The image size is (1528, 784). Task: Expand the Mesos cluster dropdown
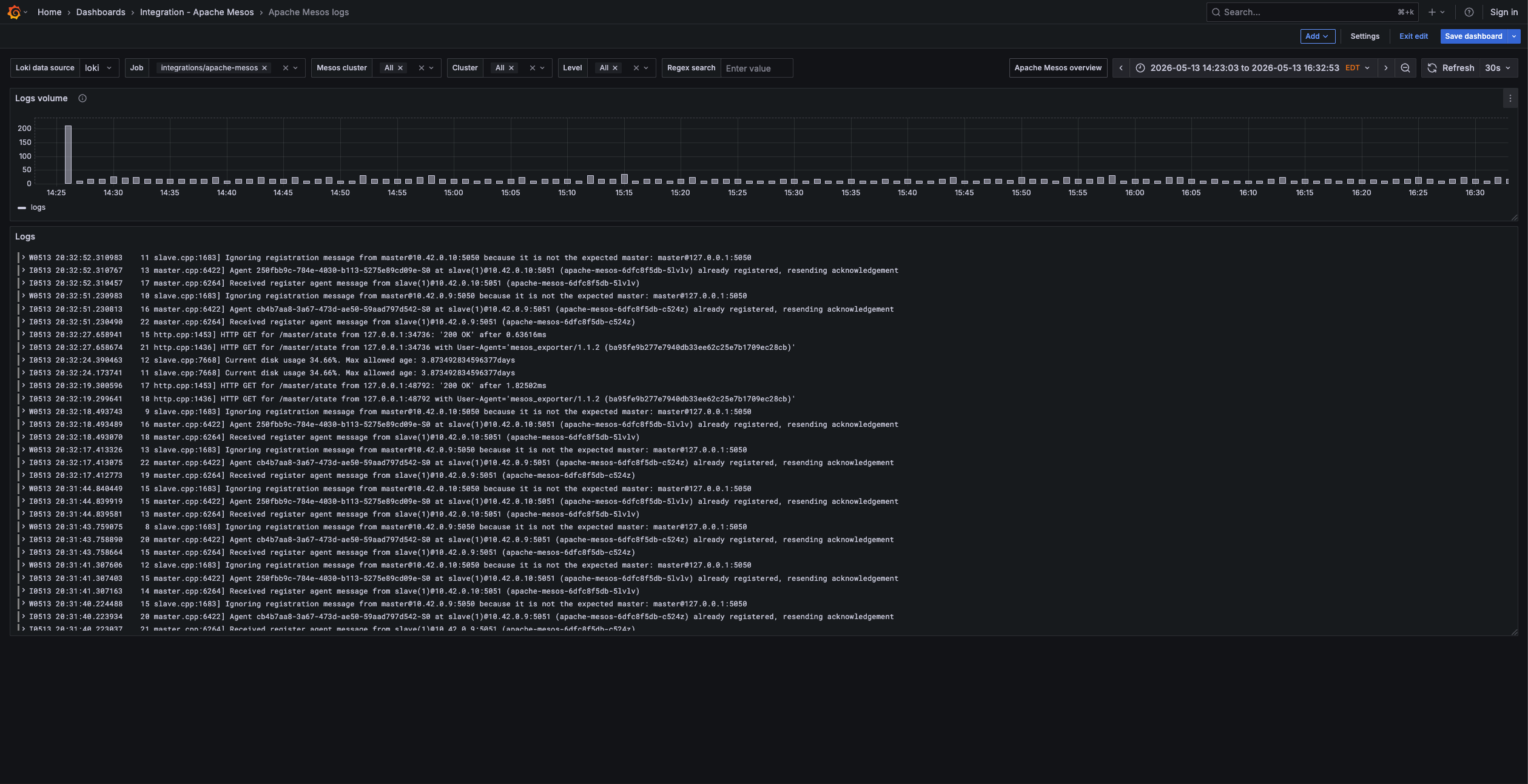[431, 68]
